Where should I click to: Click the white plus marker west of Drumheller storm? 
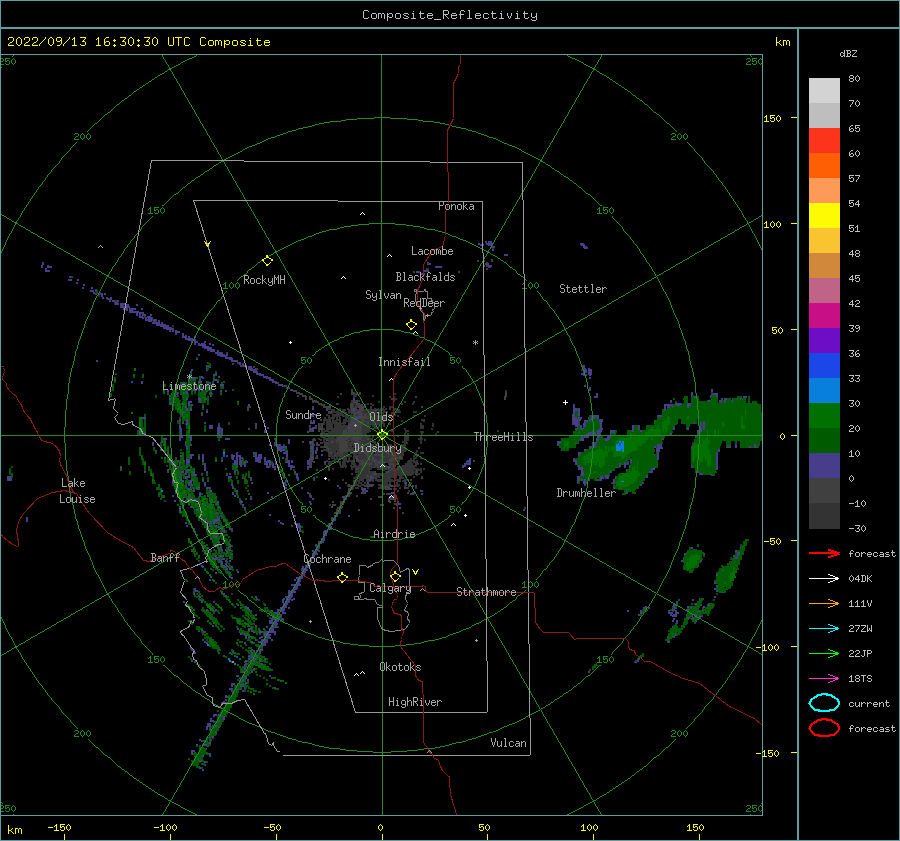click(x=565, y=402)
